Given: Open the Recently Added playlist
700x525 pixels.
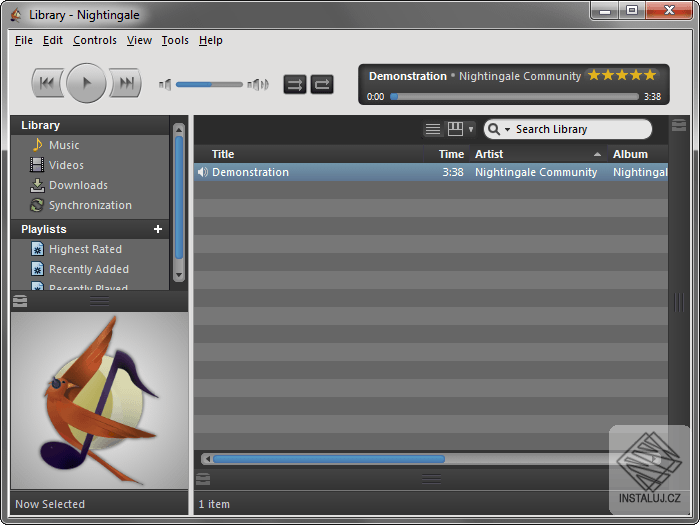Looking at the screenshot, I should coord(90,269).
